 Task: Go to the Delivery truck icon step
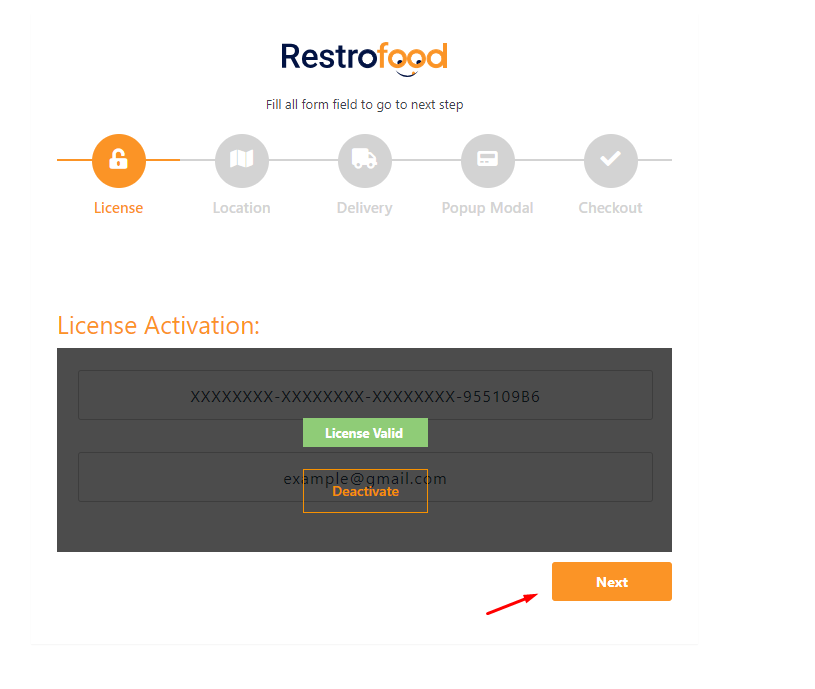pos(364,160)
